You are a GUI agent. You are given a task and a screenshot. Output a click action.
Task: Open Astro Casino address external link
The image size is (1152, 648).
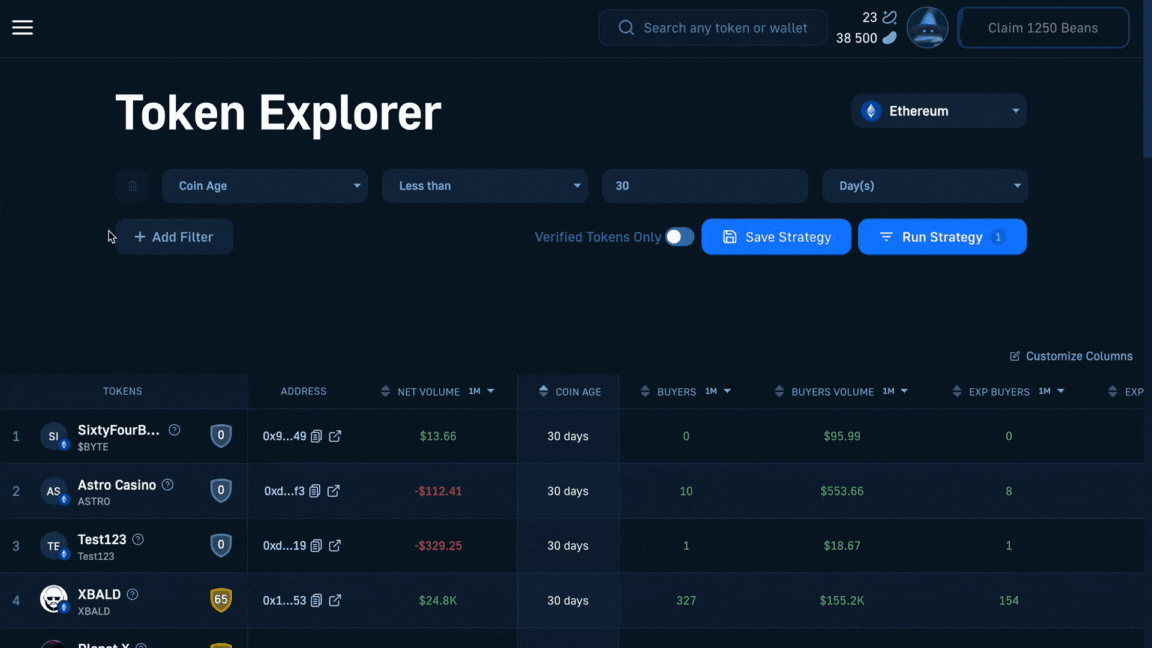point(334,491)
